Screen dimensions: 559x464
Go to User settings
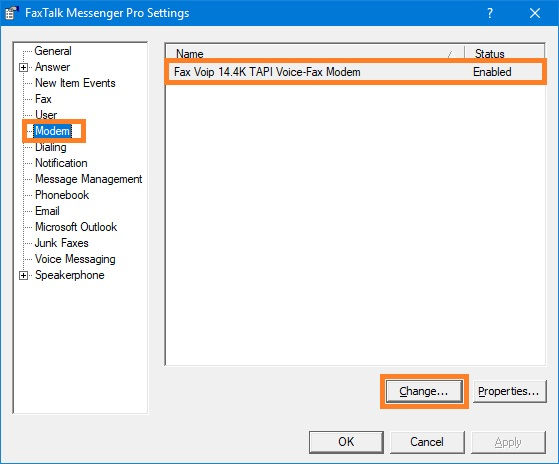coord(46,115)
